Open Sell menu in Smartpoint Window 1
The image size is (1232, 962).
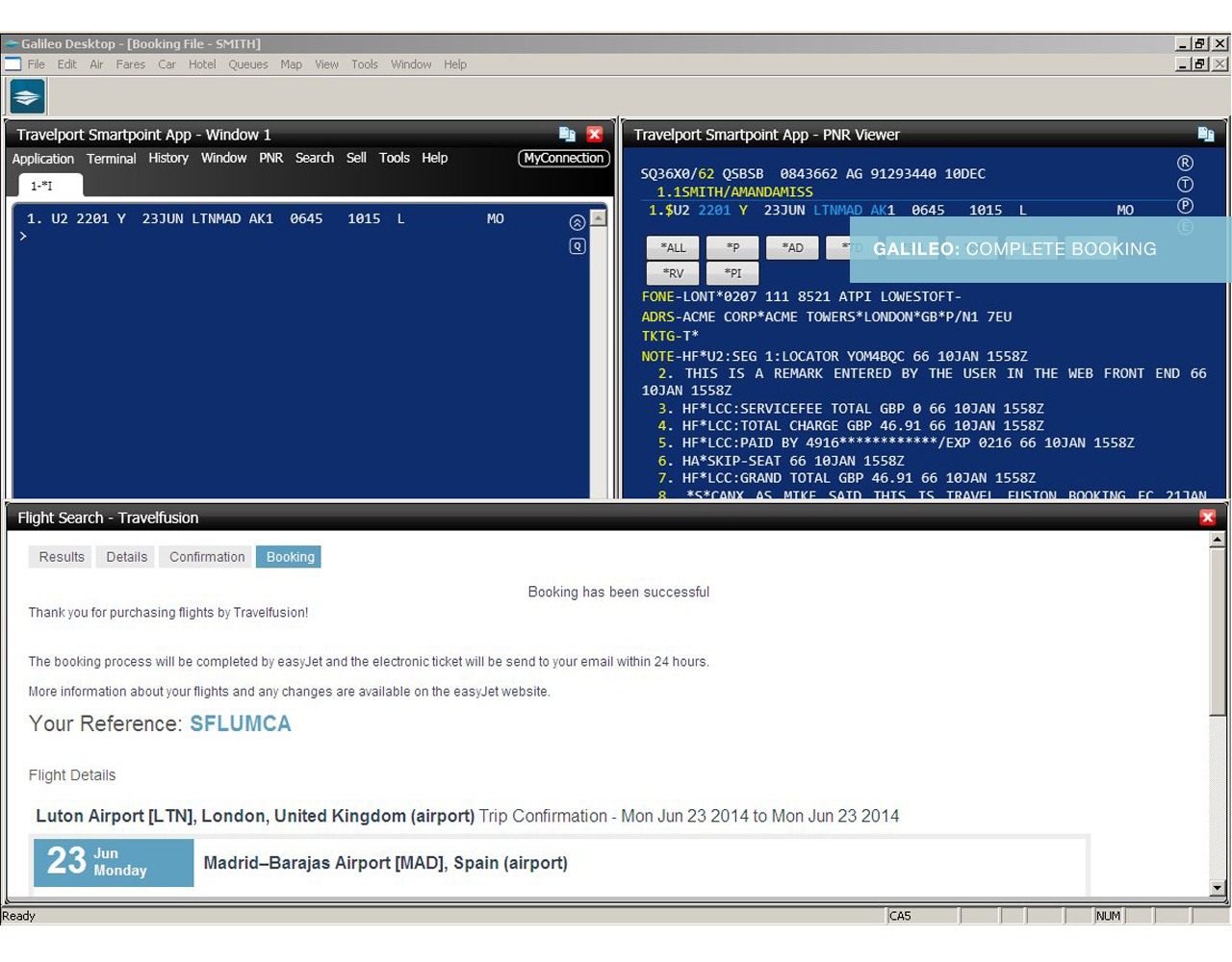tap(357, 158)
